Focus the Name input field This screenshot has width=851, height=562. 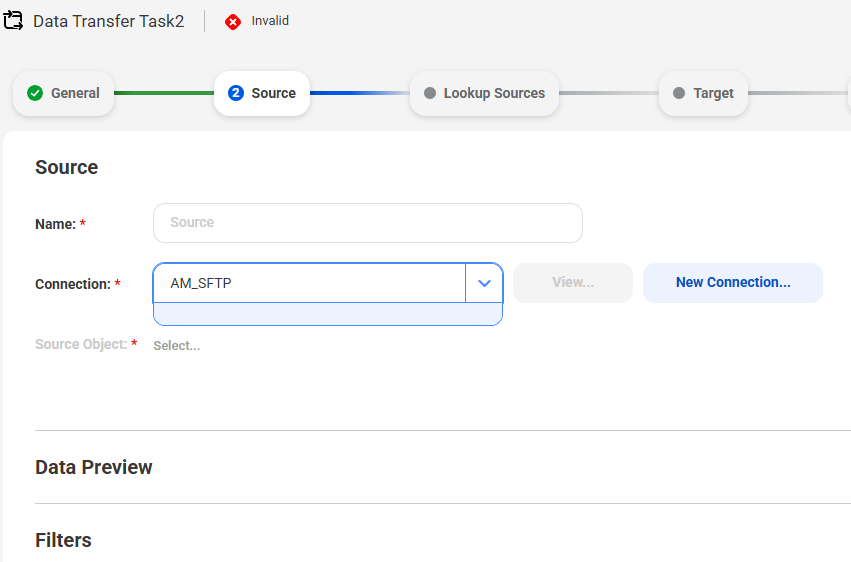[368, 223]
